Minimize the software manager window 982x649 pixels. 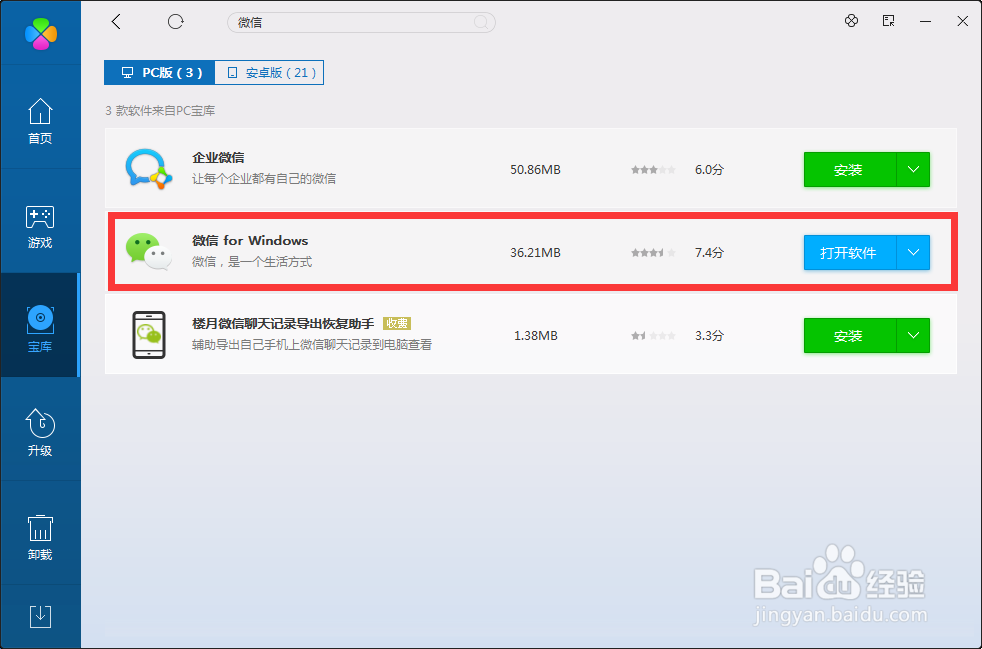pyautogui.click(x=925, y=21)
